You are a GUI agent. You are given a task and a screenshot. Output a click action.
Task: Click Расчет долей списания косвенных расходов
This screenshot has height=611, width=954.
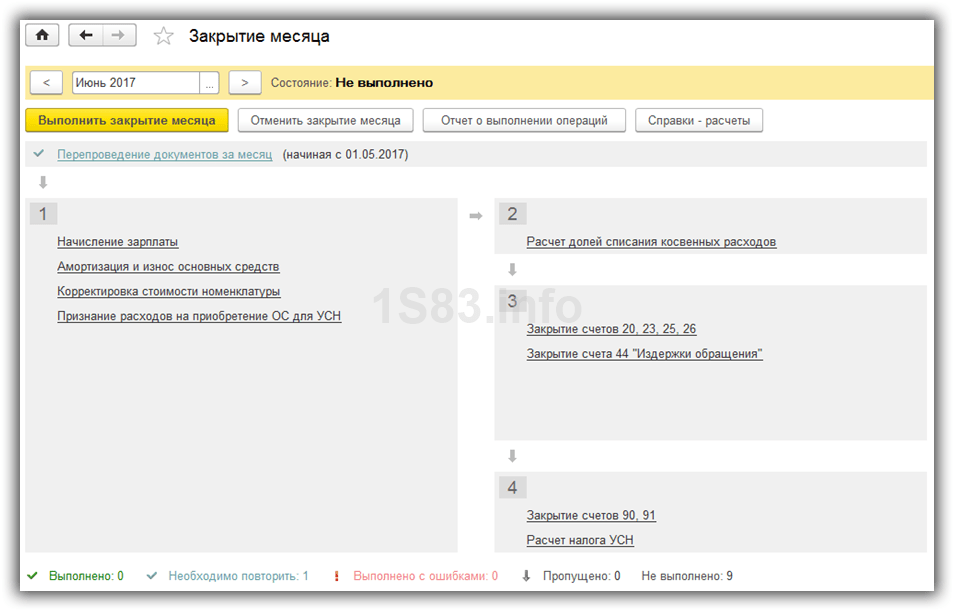pos(651,242)
